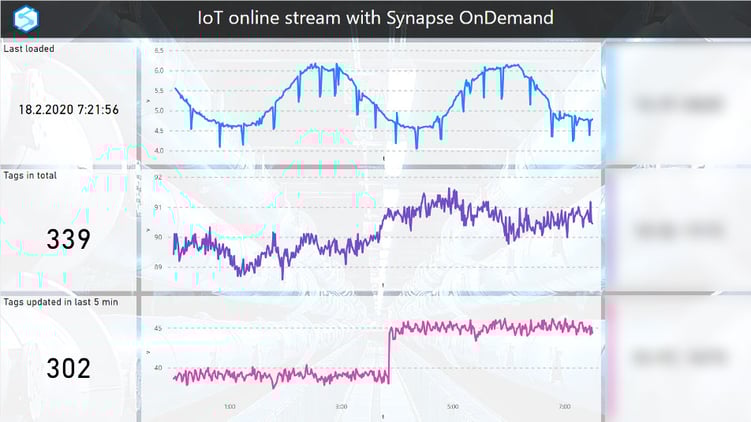Click the 'Tags in total' card label
Viewport: 751px width, 422px height.
[x=30, y=175]
